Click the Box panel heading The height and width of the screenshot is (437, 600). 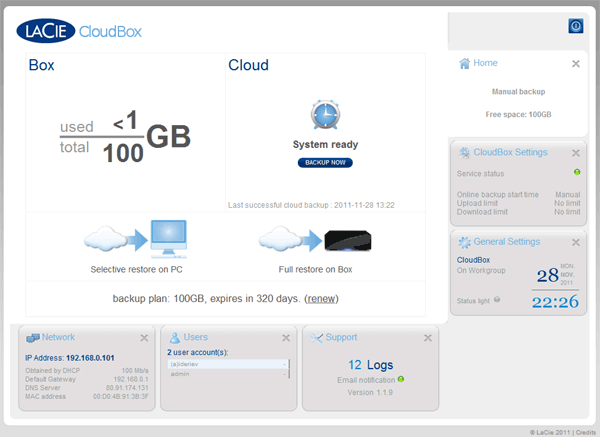[x=41, y=65]
